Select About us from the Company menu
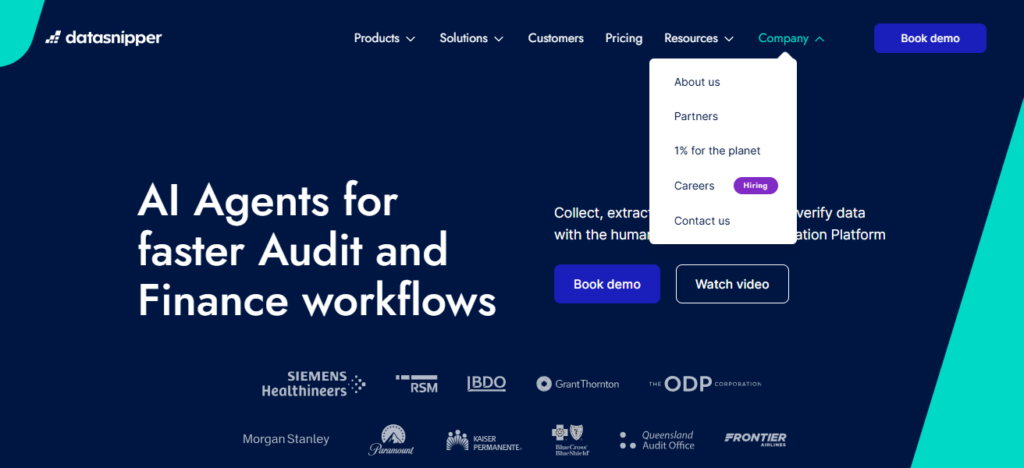The image size is (1024, 468). [x=697, y=82]
